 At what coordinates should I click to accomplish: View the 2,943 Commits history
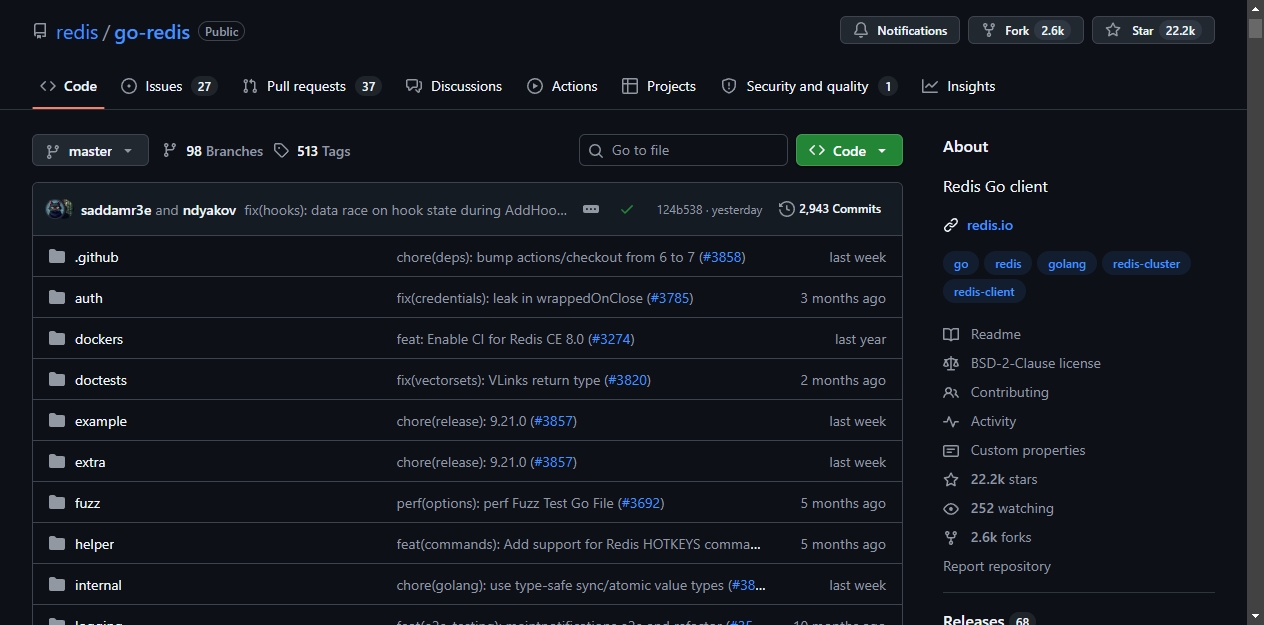coord(830,209)
